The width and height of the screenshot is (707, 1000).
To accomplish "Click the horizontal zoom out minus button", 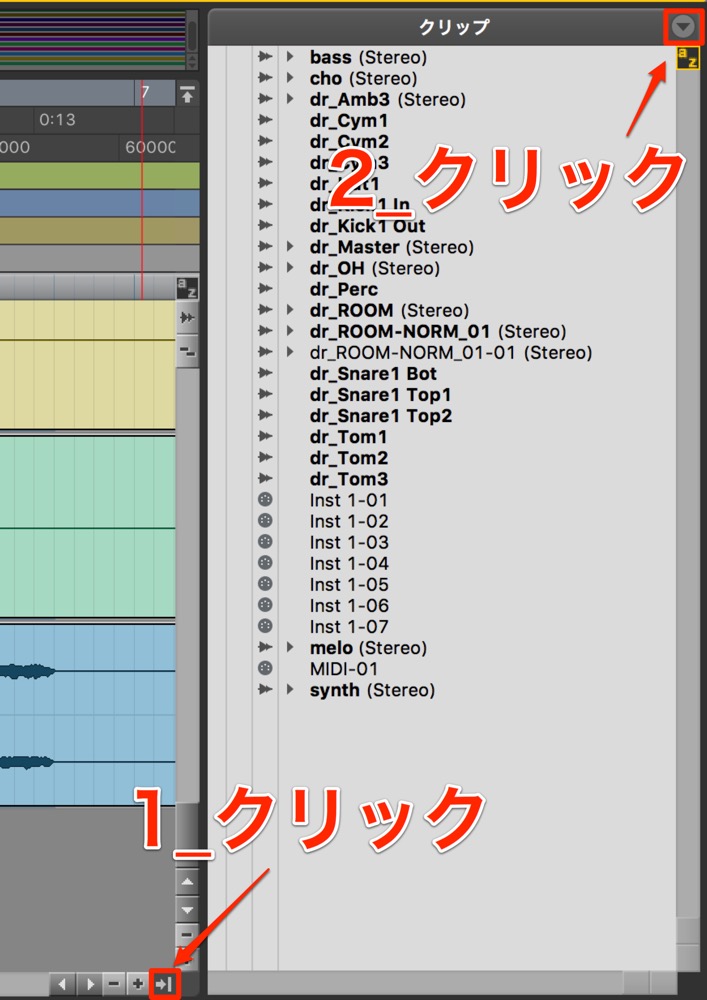I will [x=113, y=983].
